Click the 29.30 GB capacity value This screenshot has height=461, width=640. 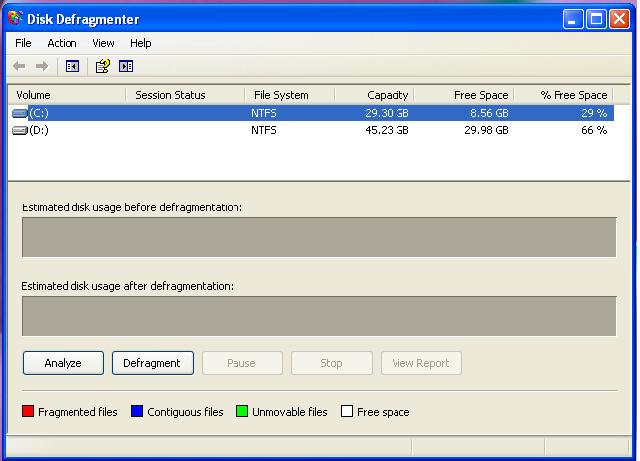[x=387, y=113]
